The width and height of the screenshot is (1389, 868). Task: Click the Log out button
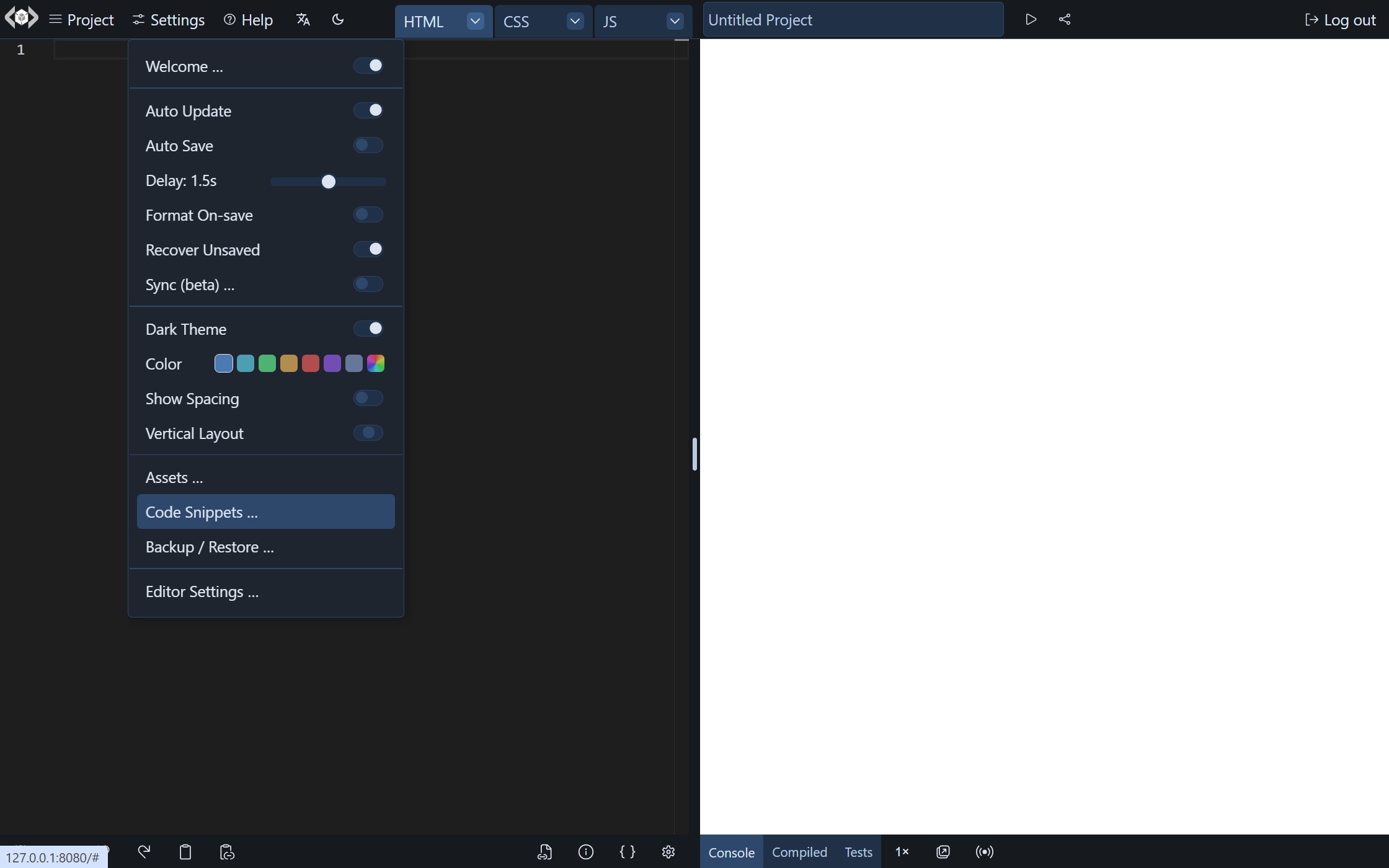click(x=1340, y=19)
